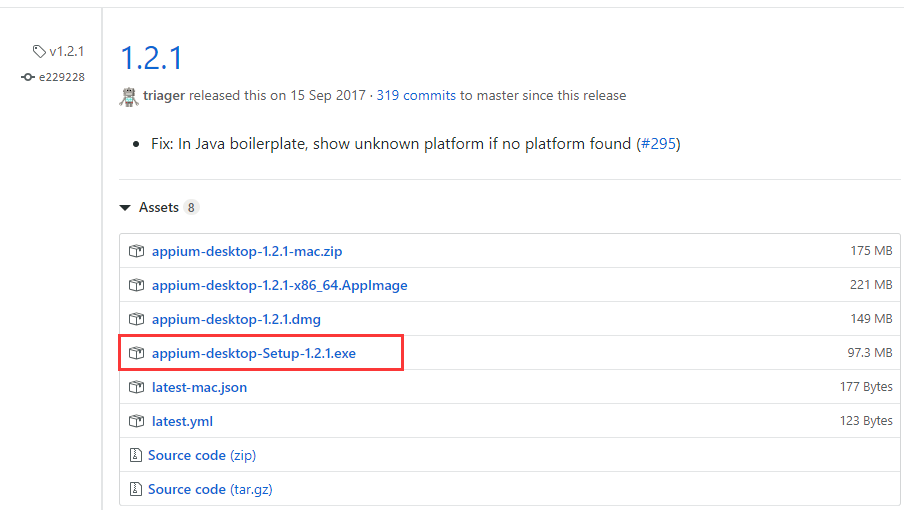The width and height of the screenshot is (904, 510).
Task: Download appium-desktop-1.2.1-x86_64.AppImage
Action: tap(280, 285)
